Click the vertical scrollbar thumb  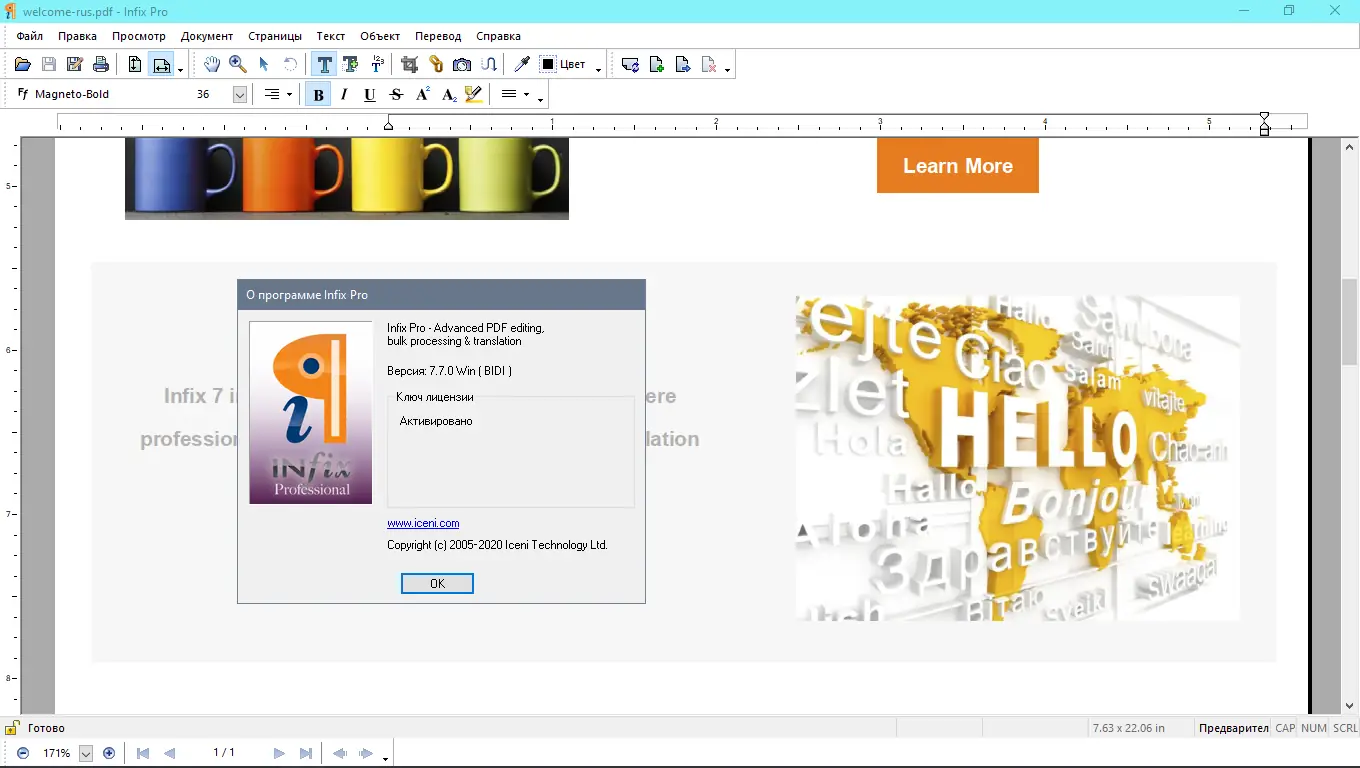pos(1350,322)
